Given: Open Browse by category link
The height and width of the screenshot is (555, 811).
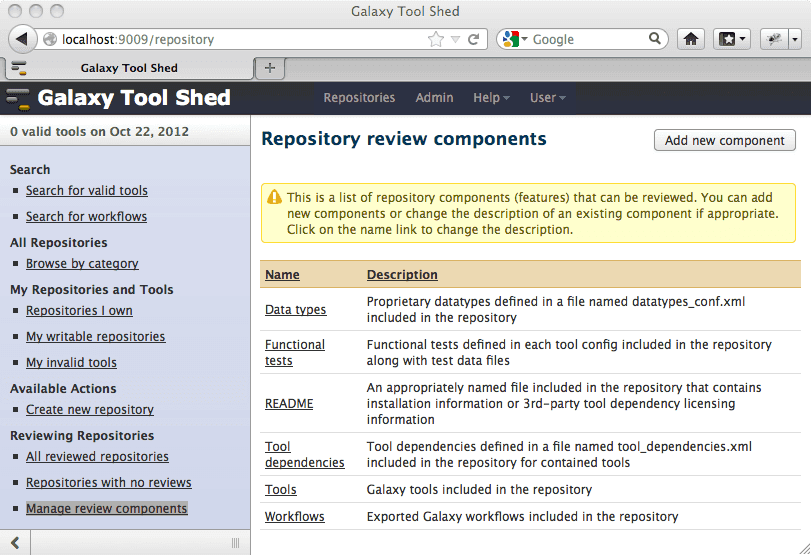Looking at the screenshot, I should pyautogui.click(x=82, y=264).
